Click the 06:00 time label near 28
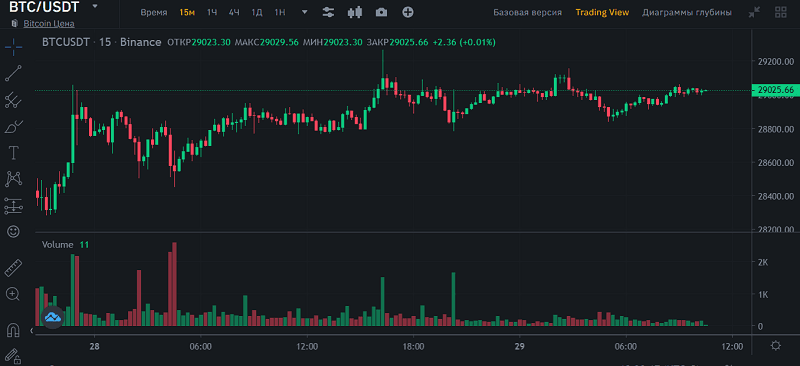Screen dimensions: 800x366 click(201, 346)
